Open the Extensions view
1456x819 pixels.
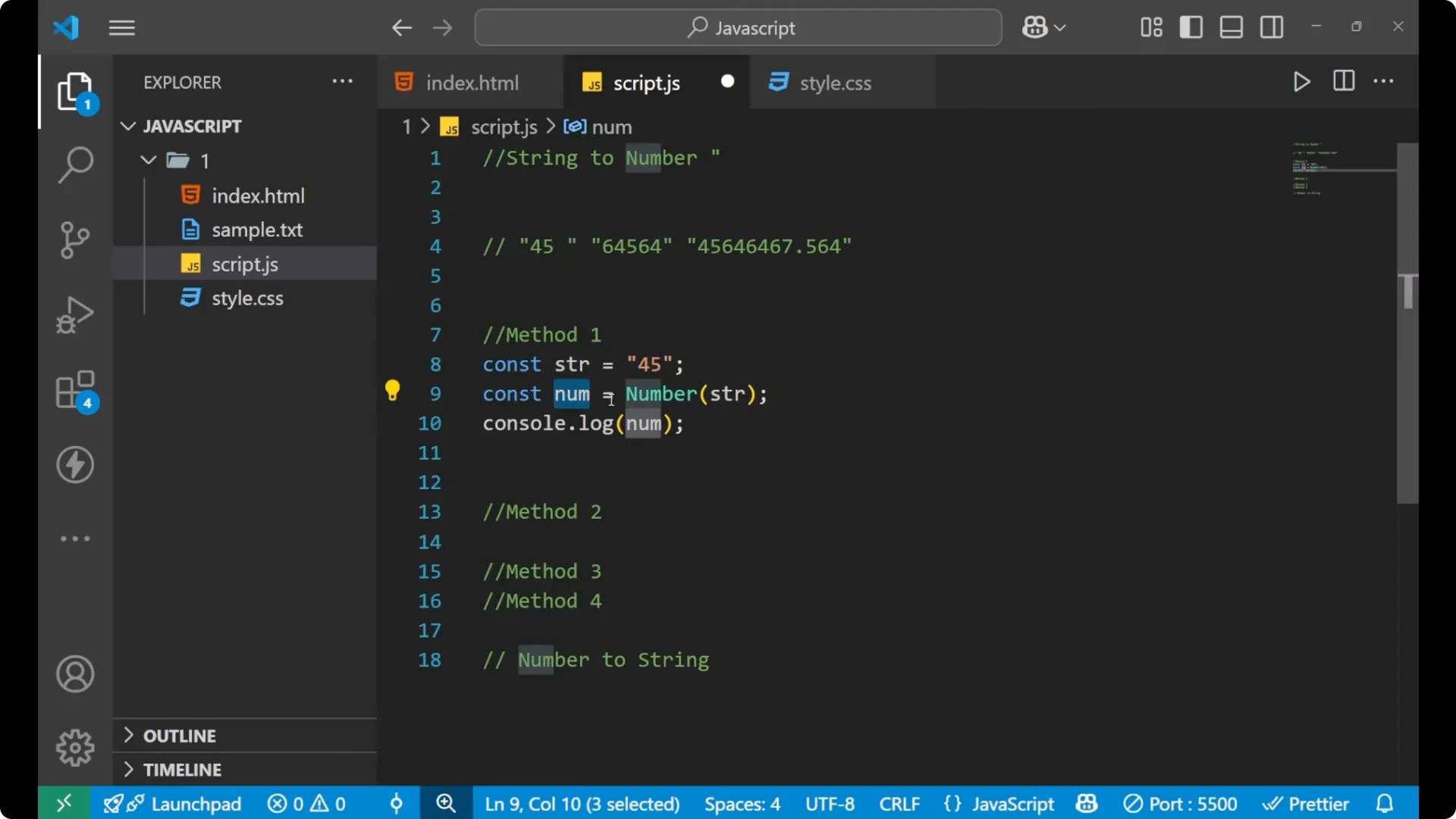(x=74, y=389)
